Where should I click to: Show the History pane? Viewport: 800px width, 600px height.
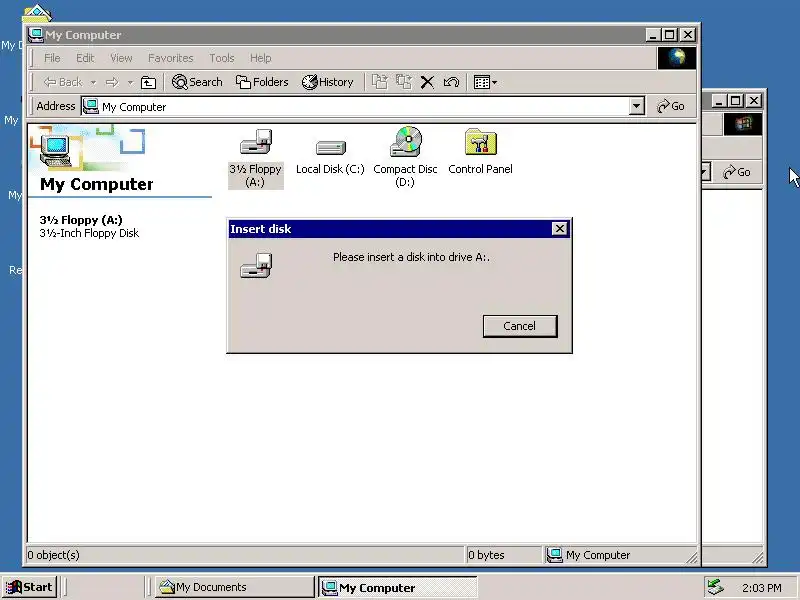(x=328, y=82)
